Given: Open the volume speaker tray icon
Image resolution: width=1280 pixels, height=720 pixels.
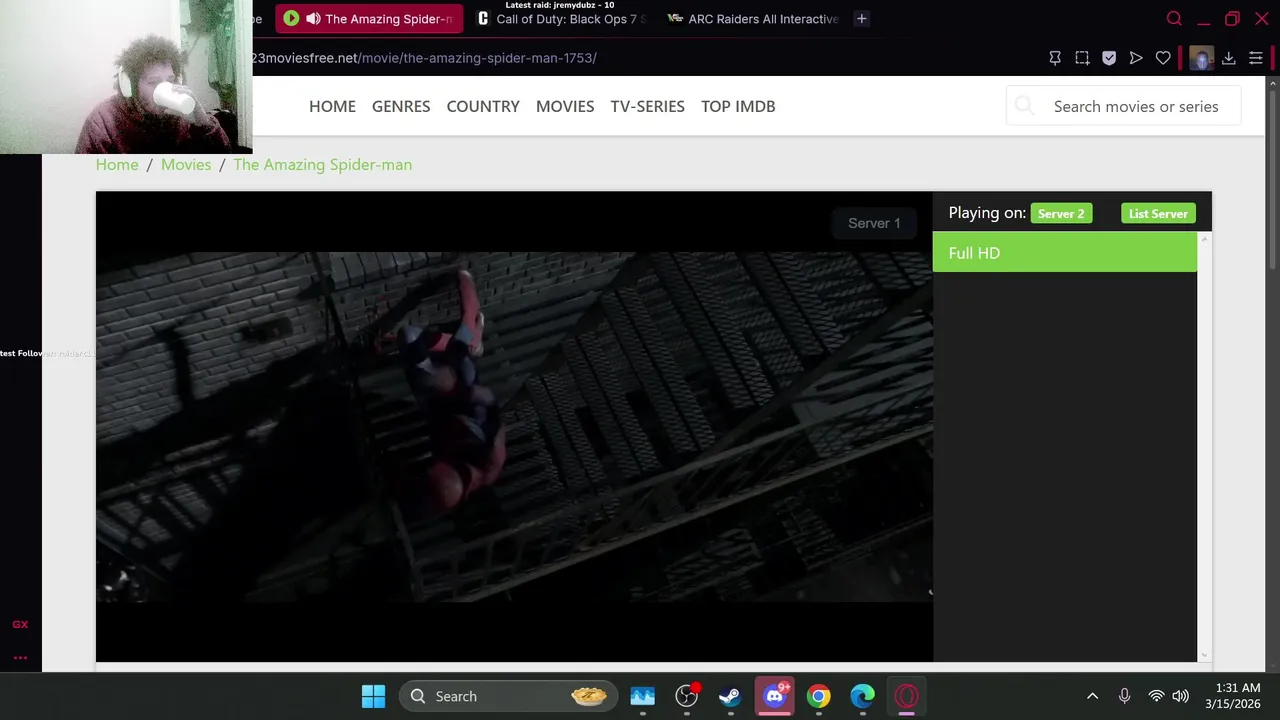Looking at the screenshot, I should [x=1180, y=696].
